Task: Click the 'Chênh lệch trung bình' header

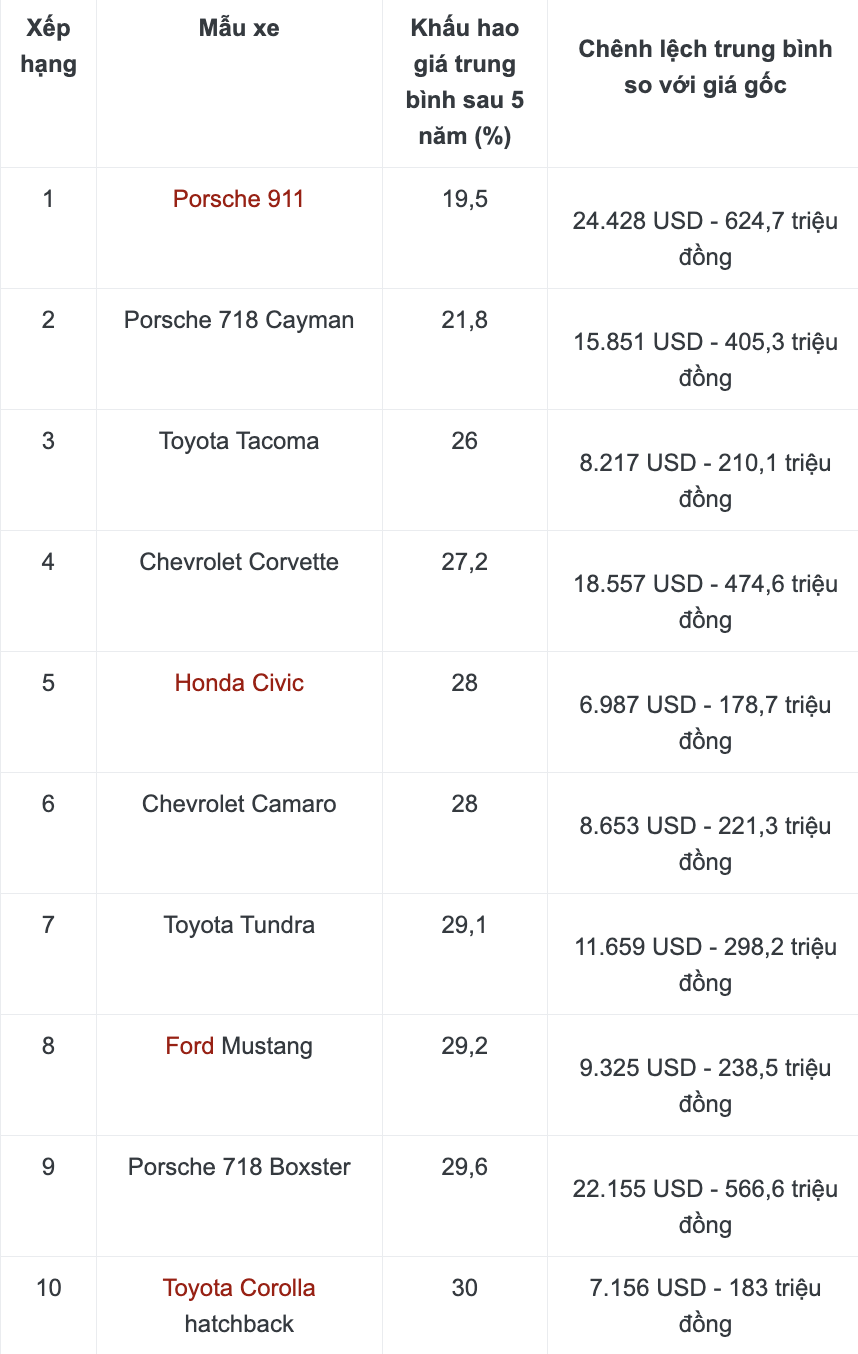Action: pos(705,67)
